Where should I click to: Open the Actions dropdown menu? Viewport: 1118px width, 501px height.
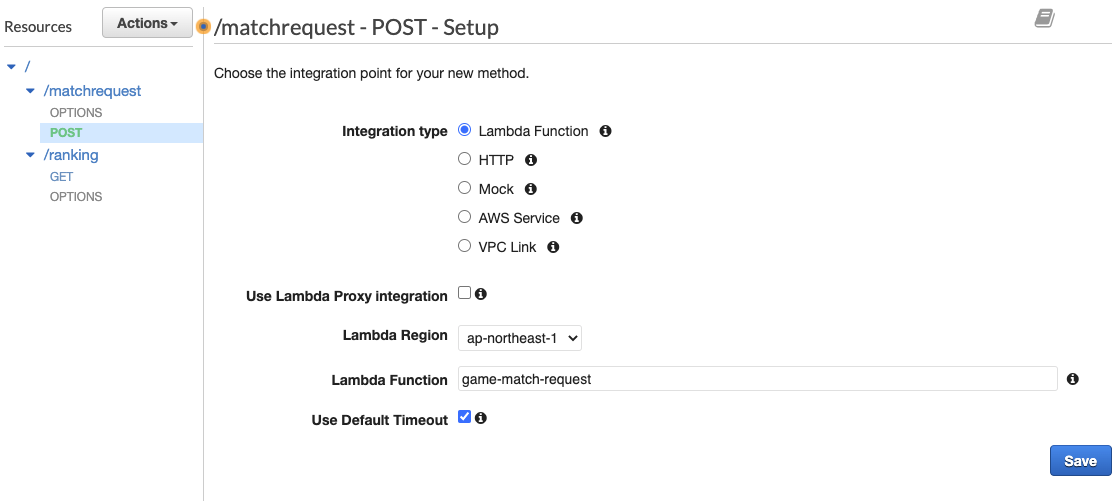point(147,23)
